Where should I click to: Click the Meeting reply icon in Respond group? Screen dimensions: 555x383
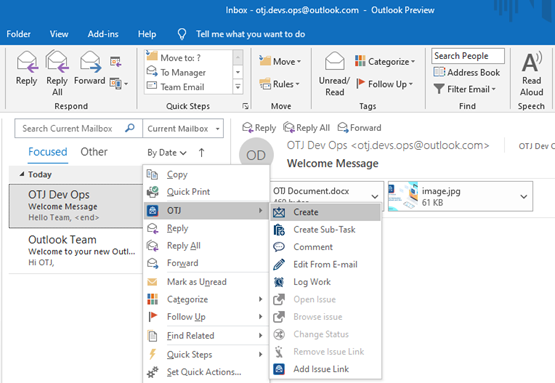[115, 62]
